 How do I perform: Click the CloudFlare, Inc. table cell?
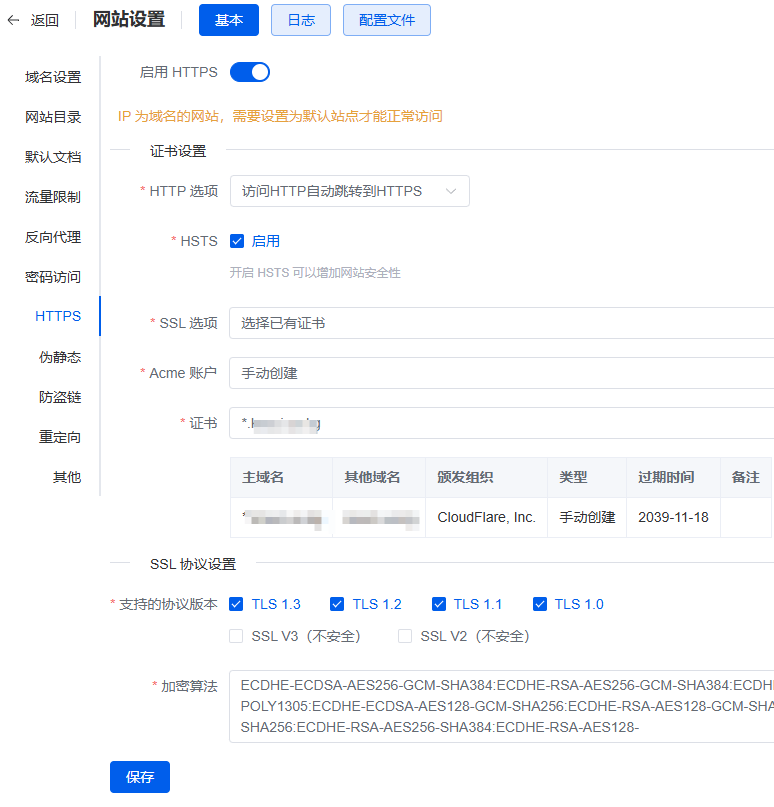[486, 517]
